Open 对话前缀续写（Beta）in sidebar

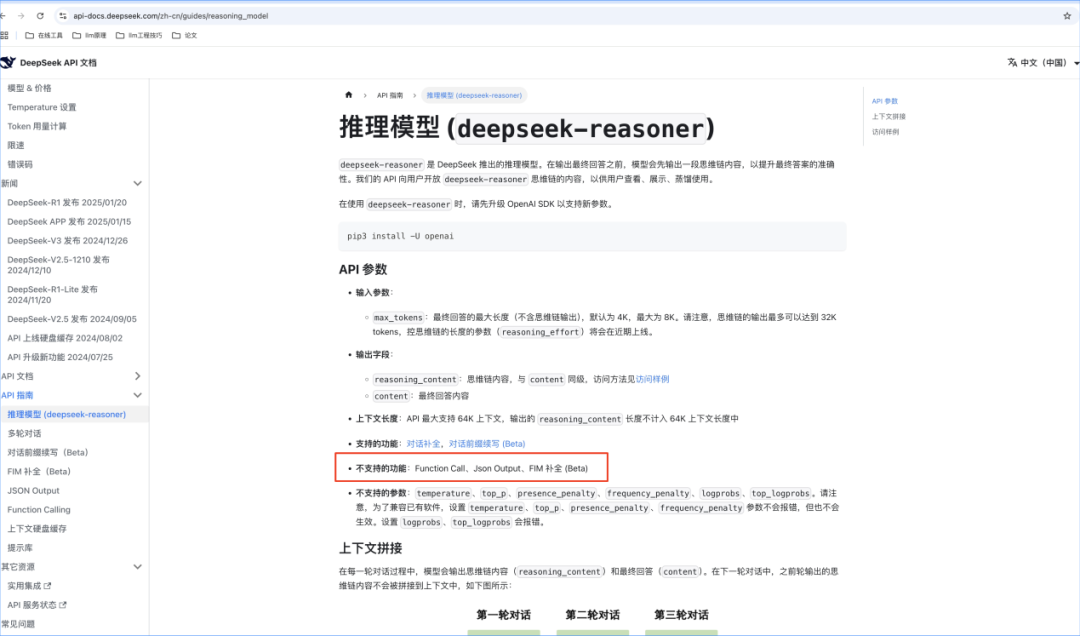point(48,453)
